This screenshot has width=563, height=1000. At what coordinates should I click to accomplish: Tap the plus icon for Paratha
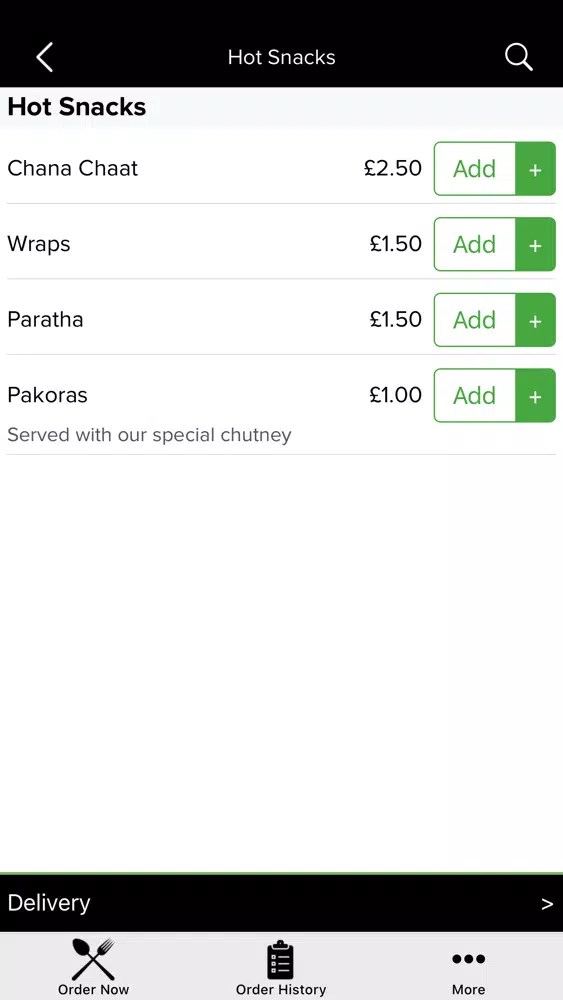click(536, 320)
